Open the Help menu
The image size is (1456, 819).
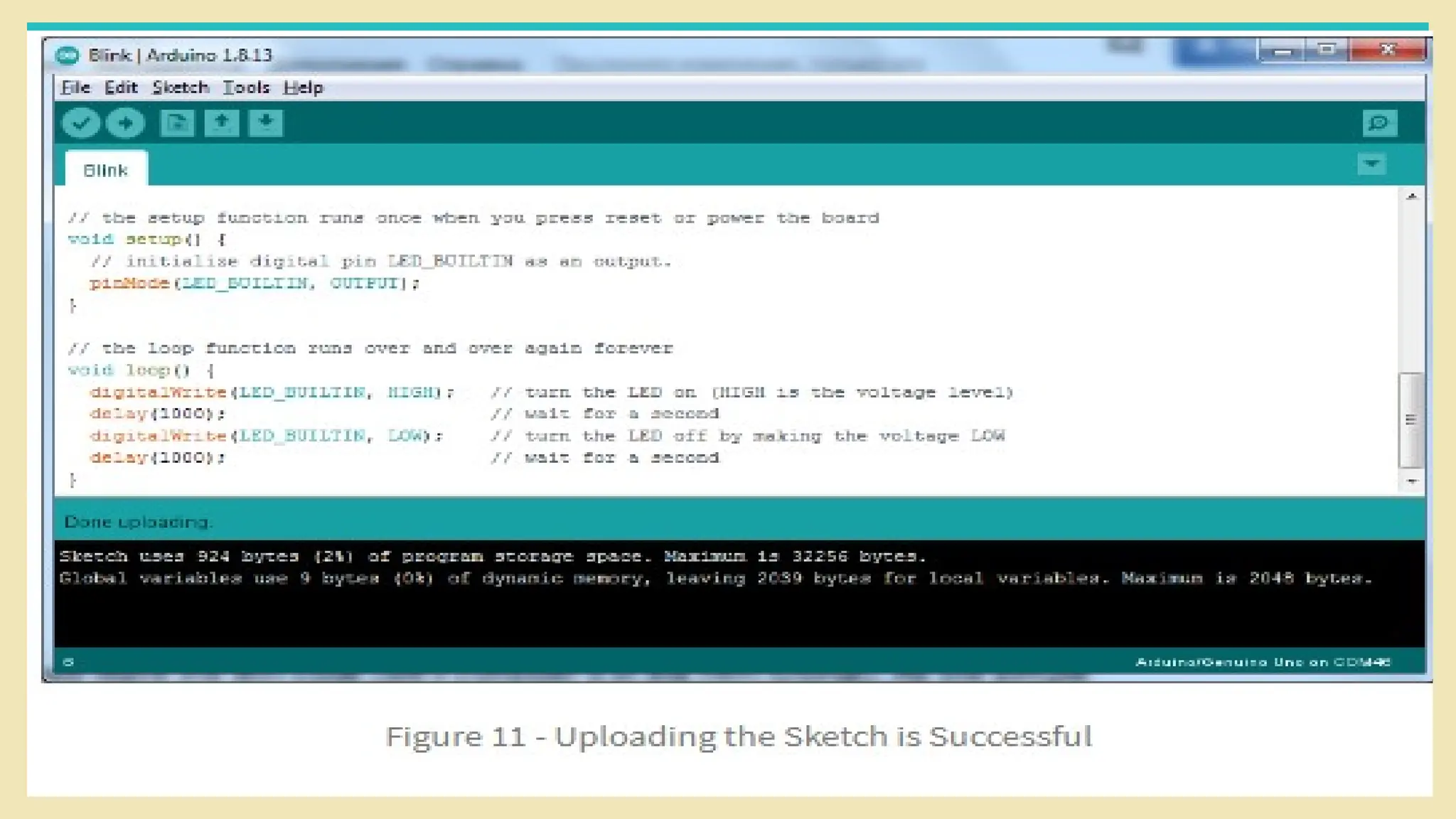pos(303,87)
